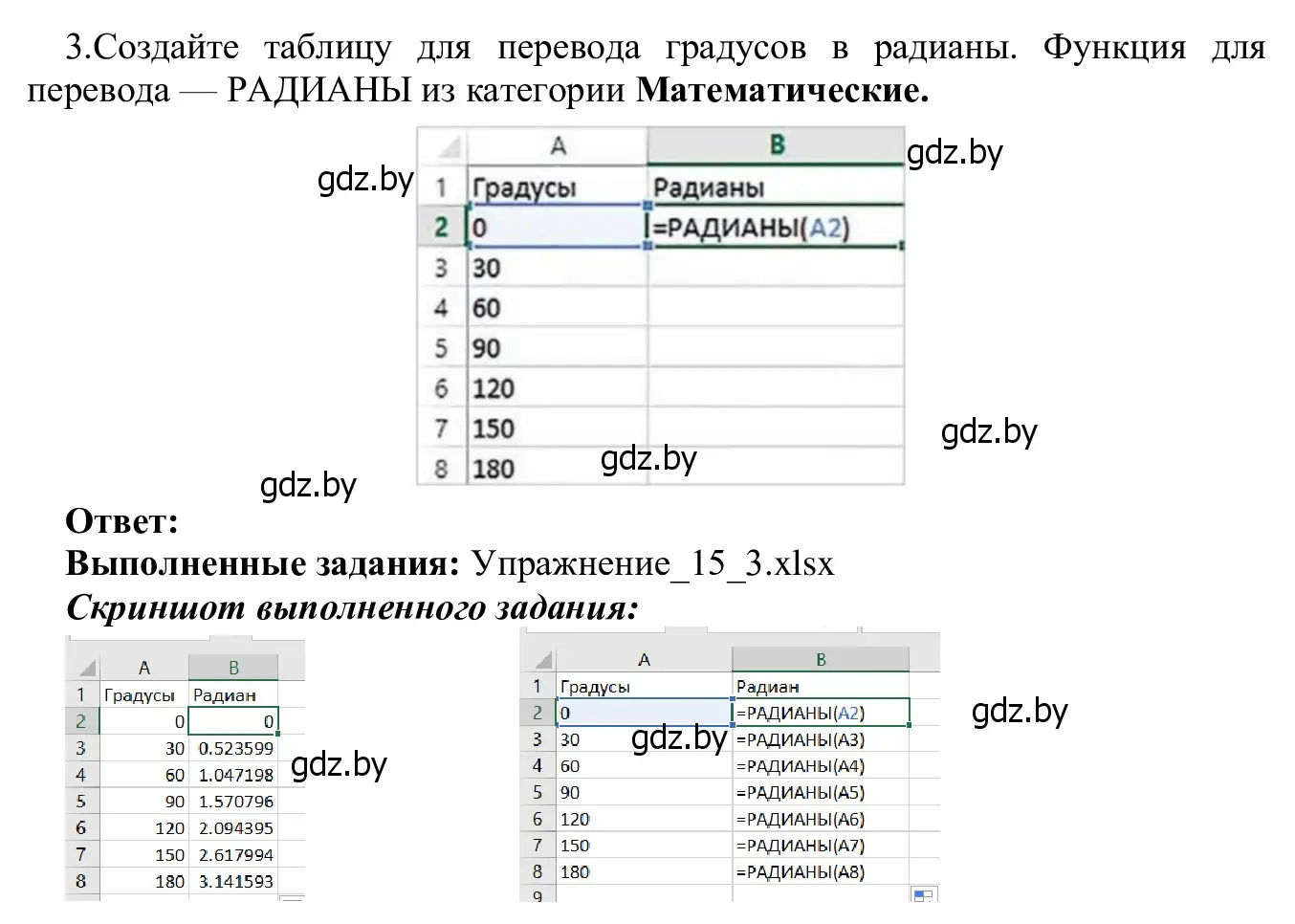1295x924 pixels.
Task: Select row header 8 in the results table
Action: 81,881
